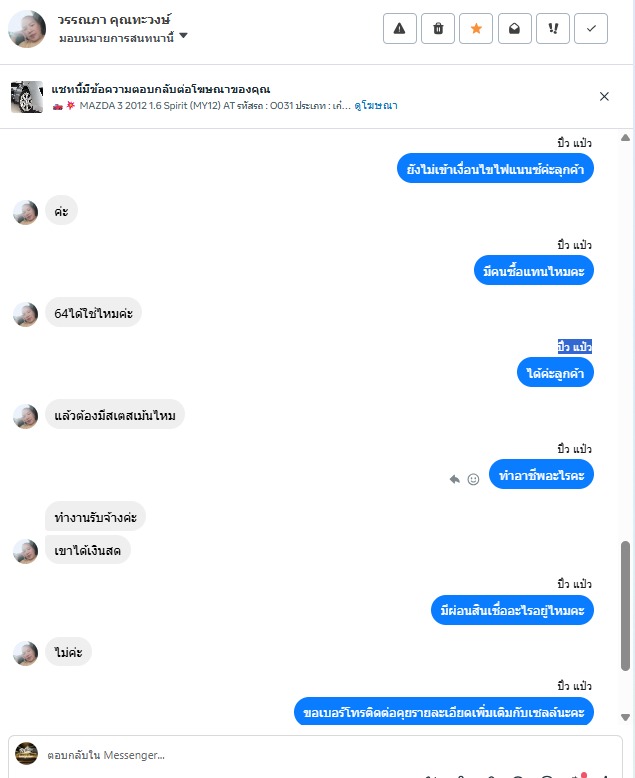Open emoji reaction beside ทำอาชีพอะไรคะ

473,479
